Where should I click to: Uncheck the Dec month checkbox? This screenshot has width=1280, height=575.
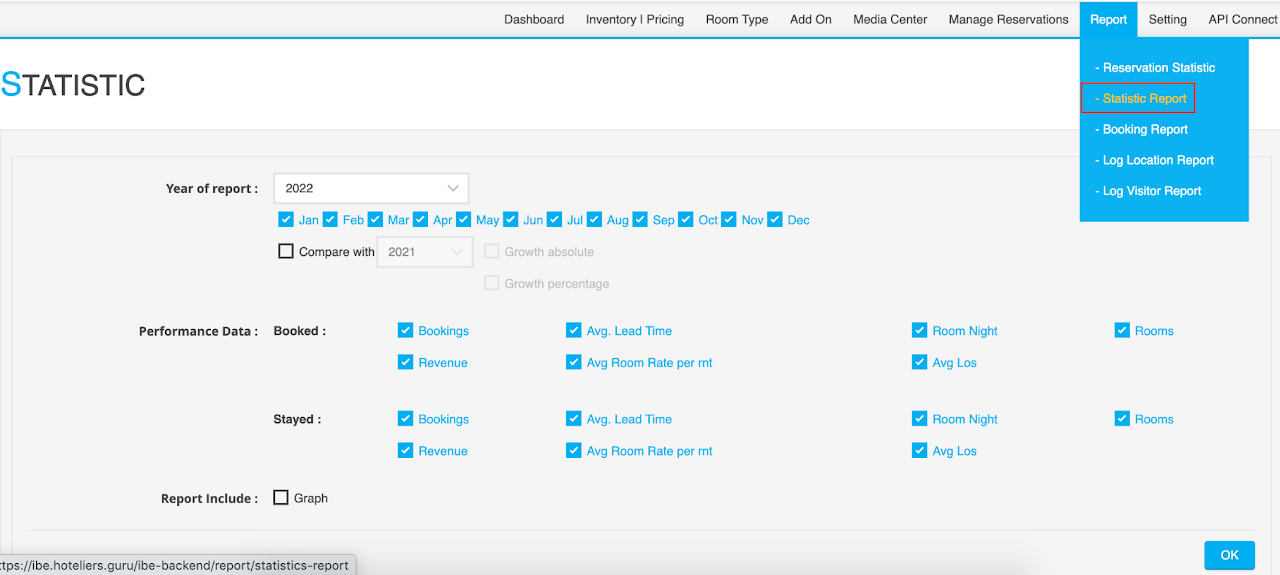(x=775, y=220)
